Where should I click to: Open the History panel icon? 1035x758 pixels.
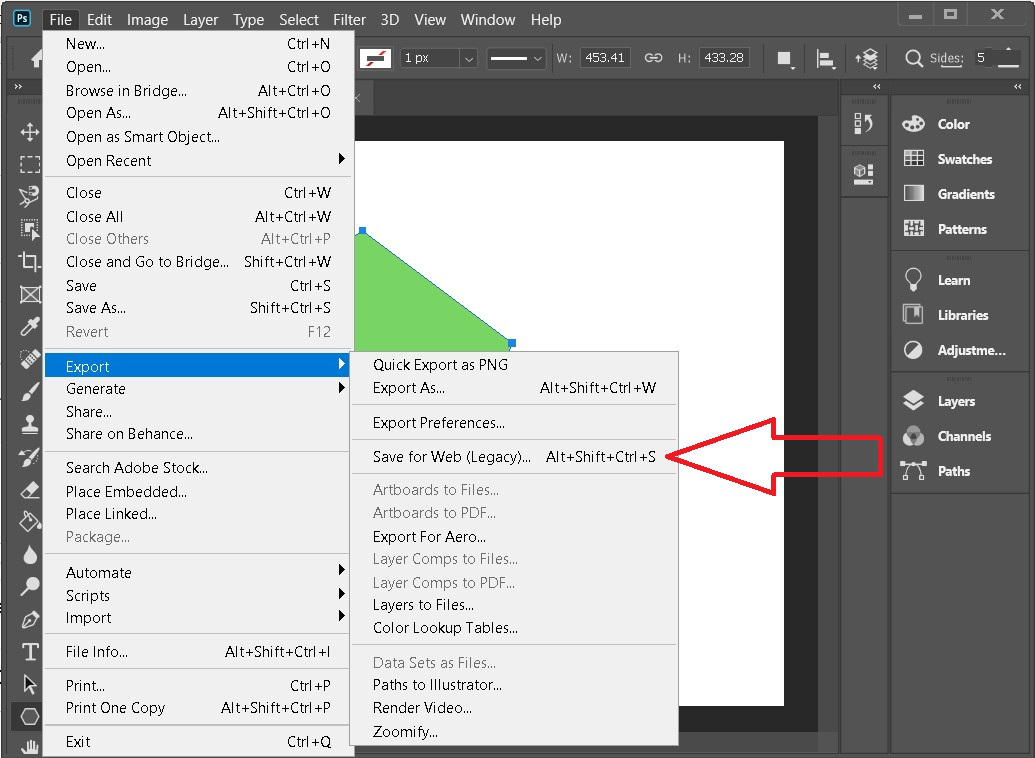pos(864,123)
